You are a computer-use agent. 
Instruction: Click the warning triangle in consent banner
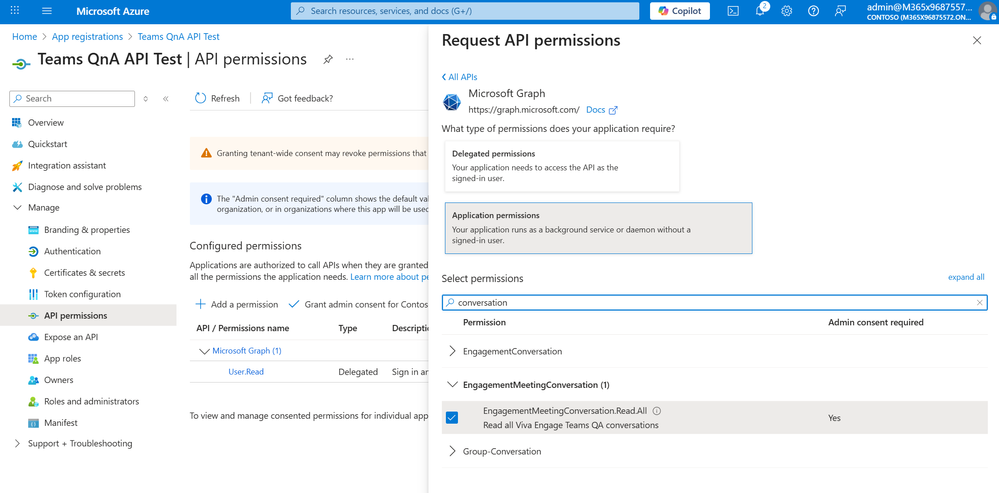(206, 153)
